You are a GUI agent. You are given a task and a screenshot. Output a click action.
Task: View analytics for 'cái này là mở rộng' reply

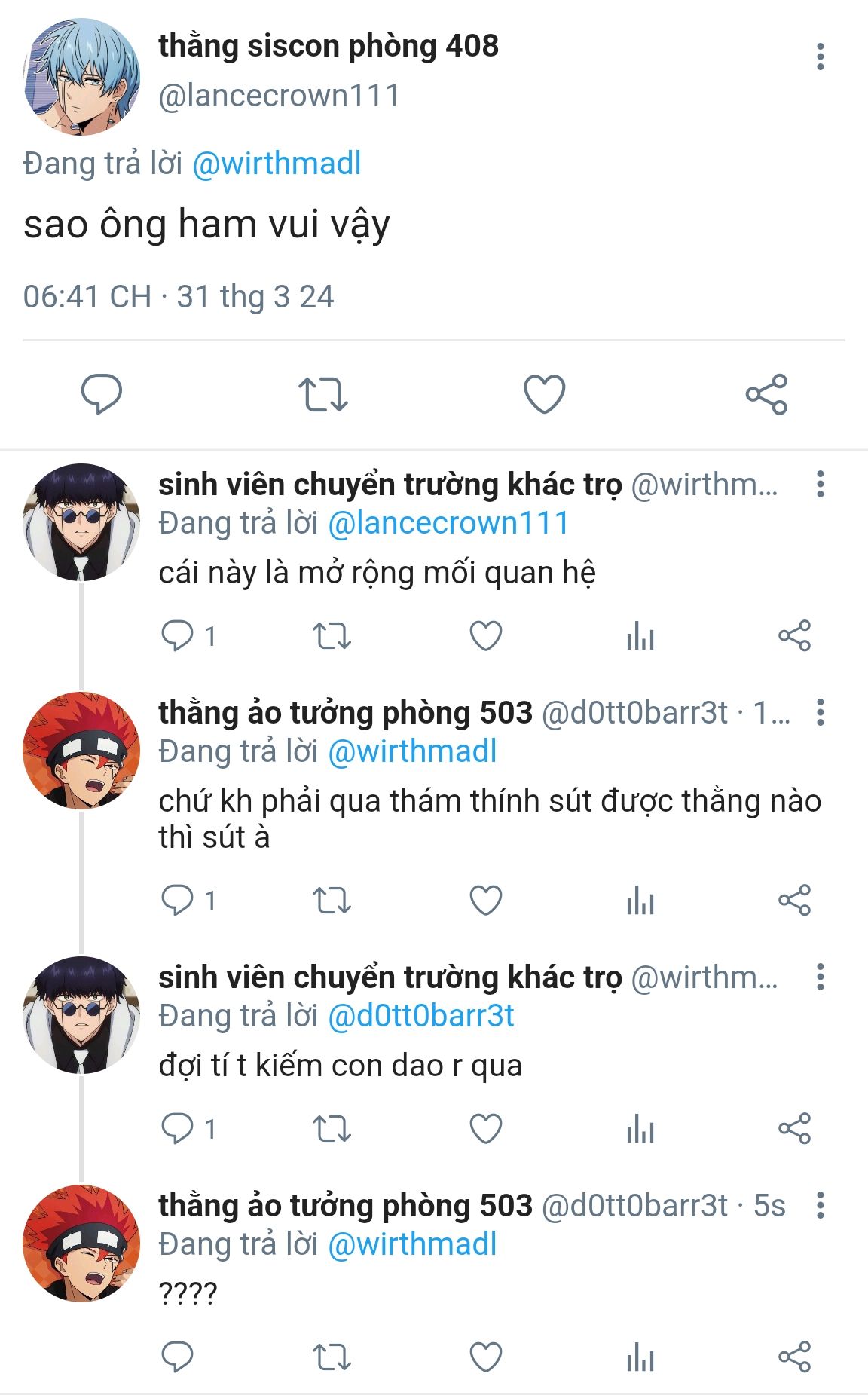coord(640,636)
